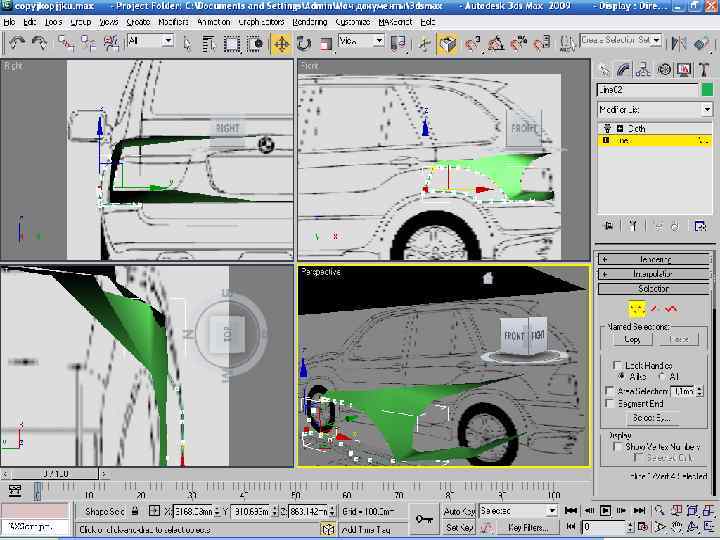Open the Hierarchy command panel tab
Viewport: 720px width, 540px height.
coord(644,69)
